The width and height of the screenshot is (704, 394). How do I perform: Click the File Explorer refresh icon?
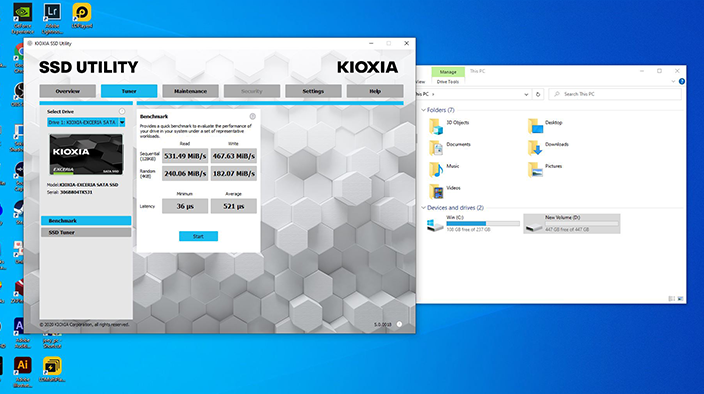coord(538,94)
